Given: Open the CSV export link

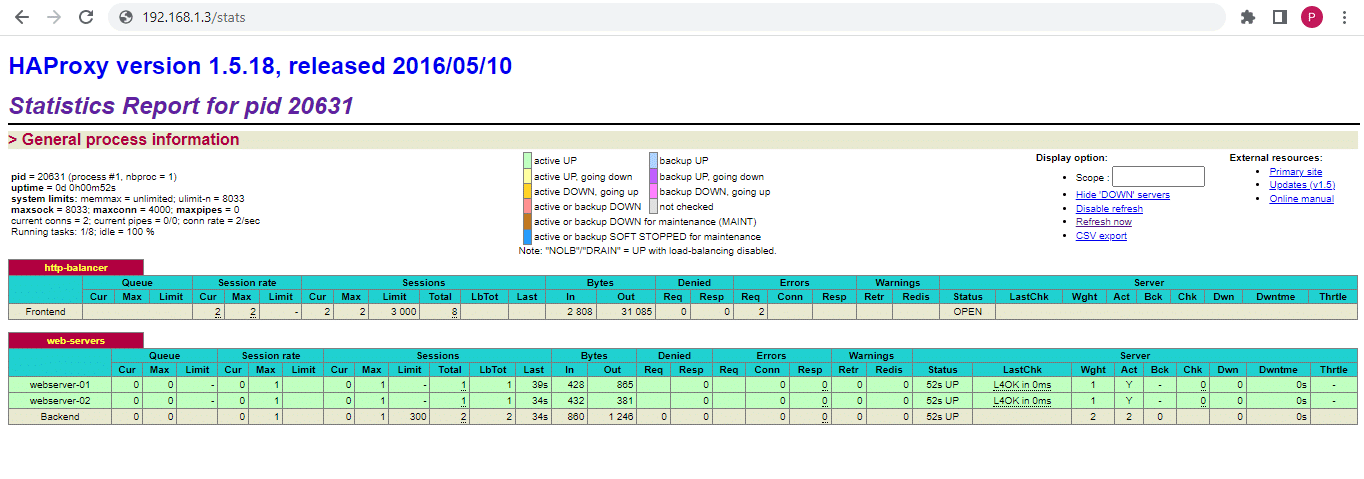Looking at the screenshot, I should [x=1101, y=236].
